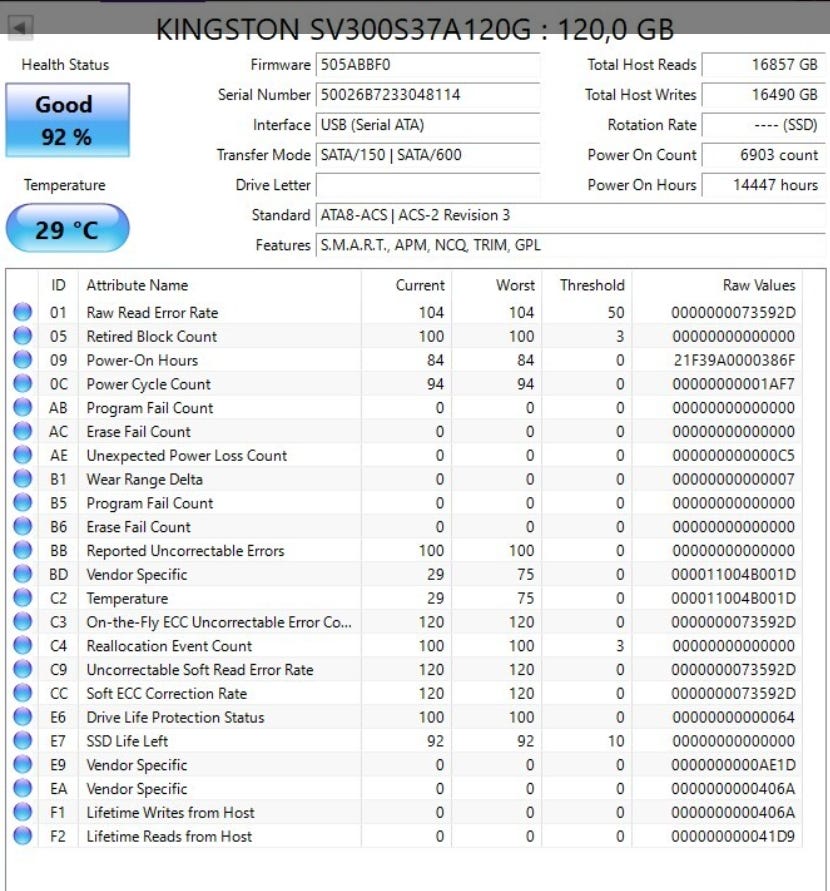Click status icon of Reallocation Event Count

23,646
